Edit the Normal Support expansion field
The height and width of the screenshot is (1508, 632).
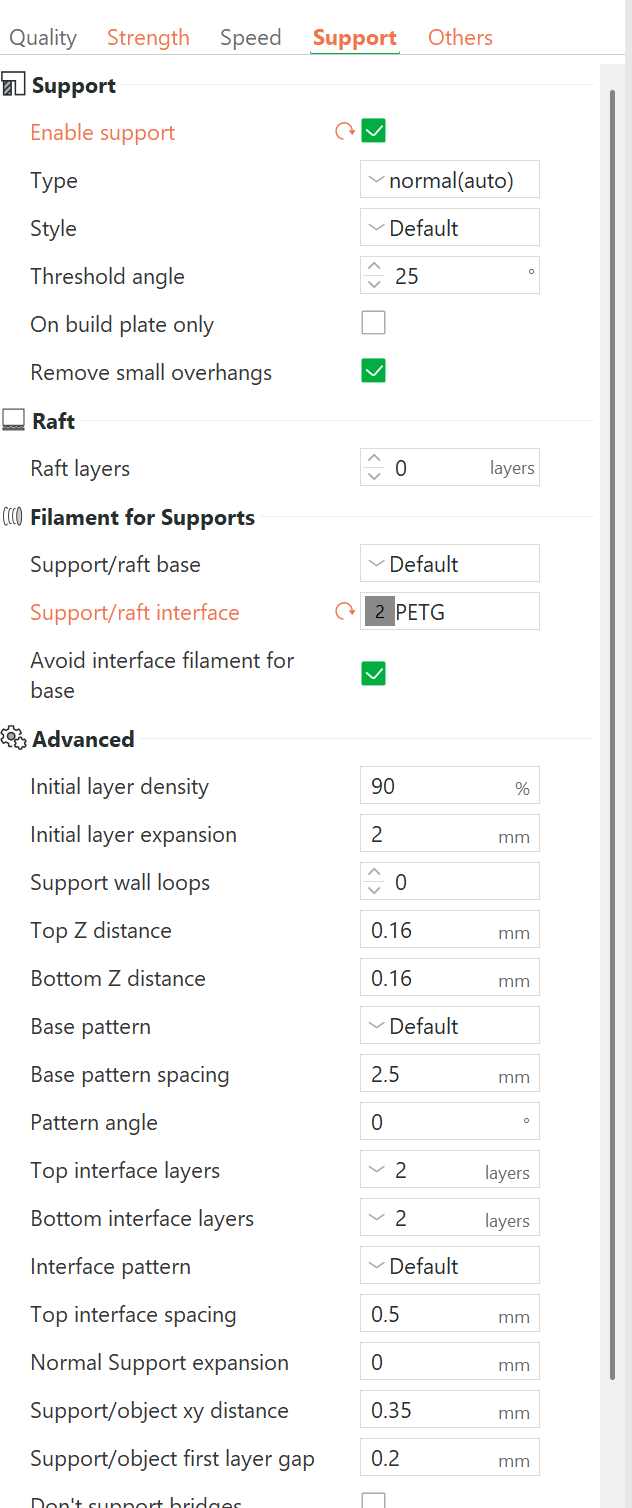click(x=450, y=1362)
